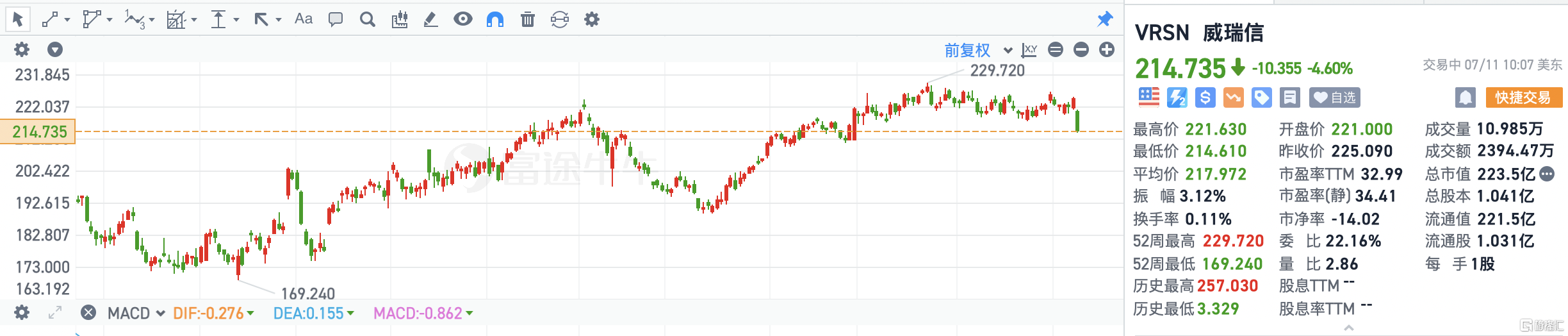Click the lightning Level 2 quote icon

coord(1177,97)
